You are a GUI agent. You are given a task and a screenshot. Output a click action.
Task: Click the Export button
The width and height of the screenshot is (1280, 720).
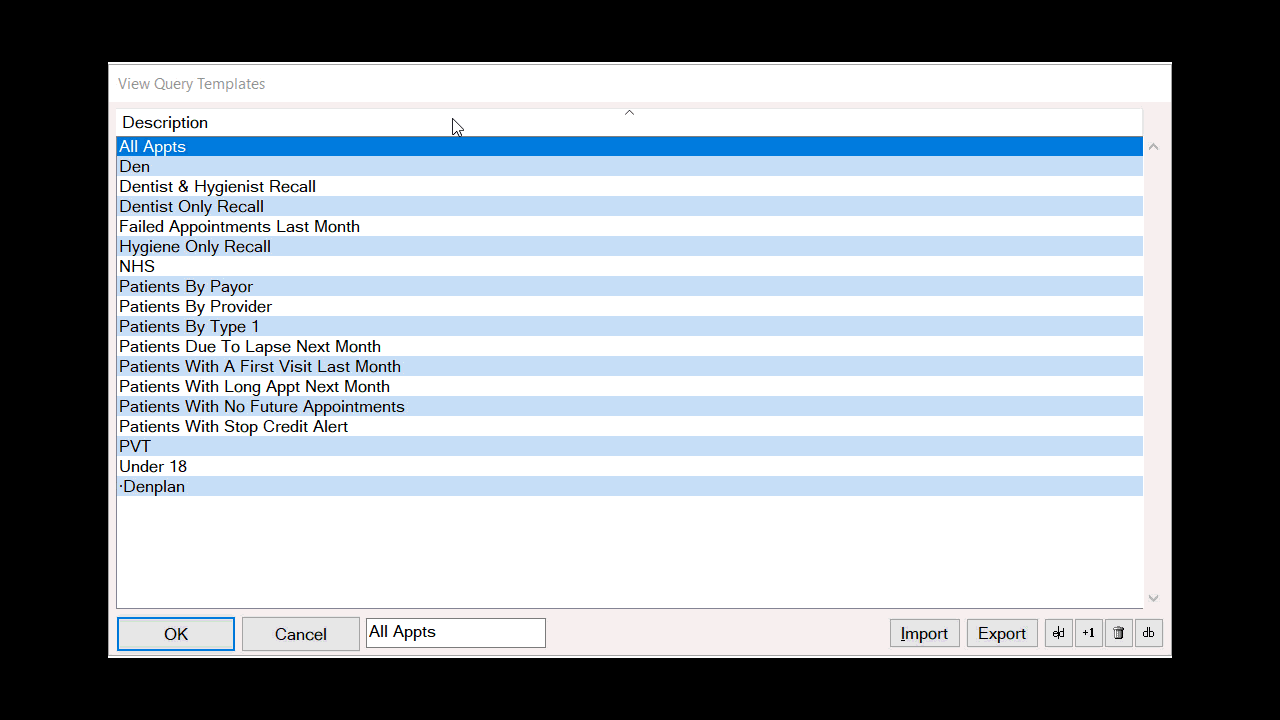tap(1002, 633)
